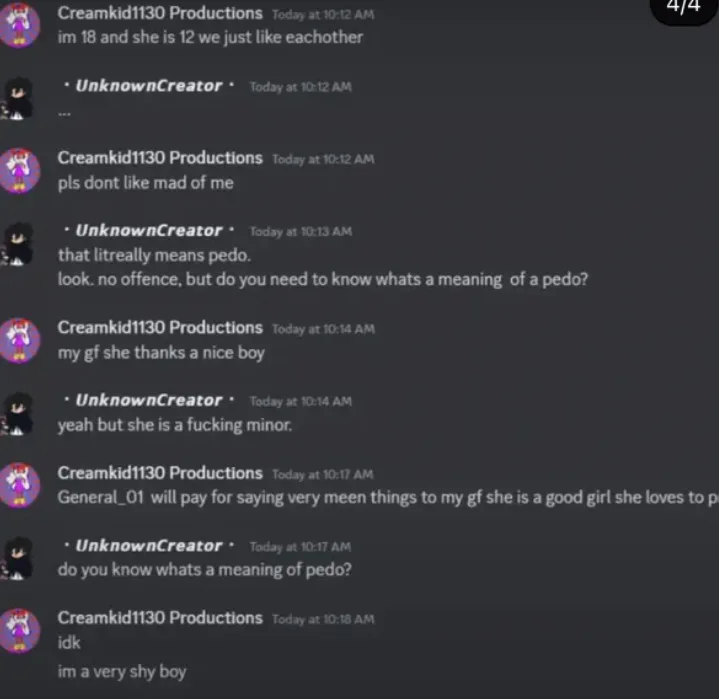
Task: Click the "that litreally means pedo." message line
Action: point(155,255)
